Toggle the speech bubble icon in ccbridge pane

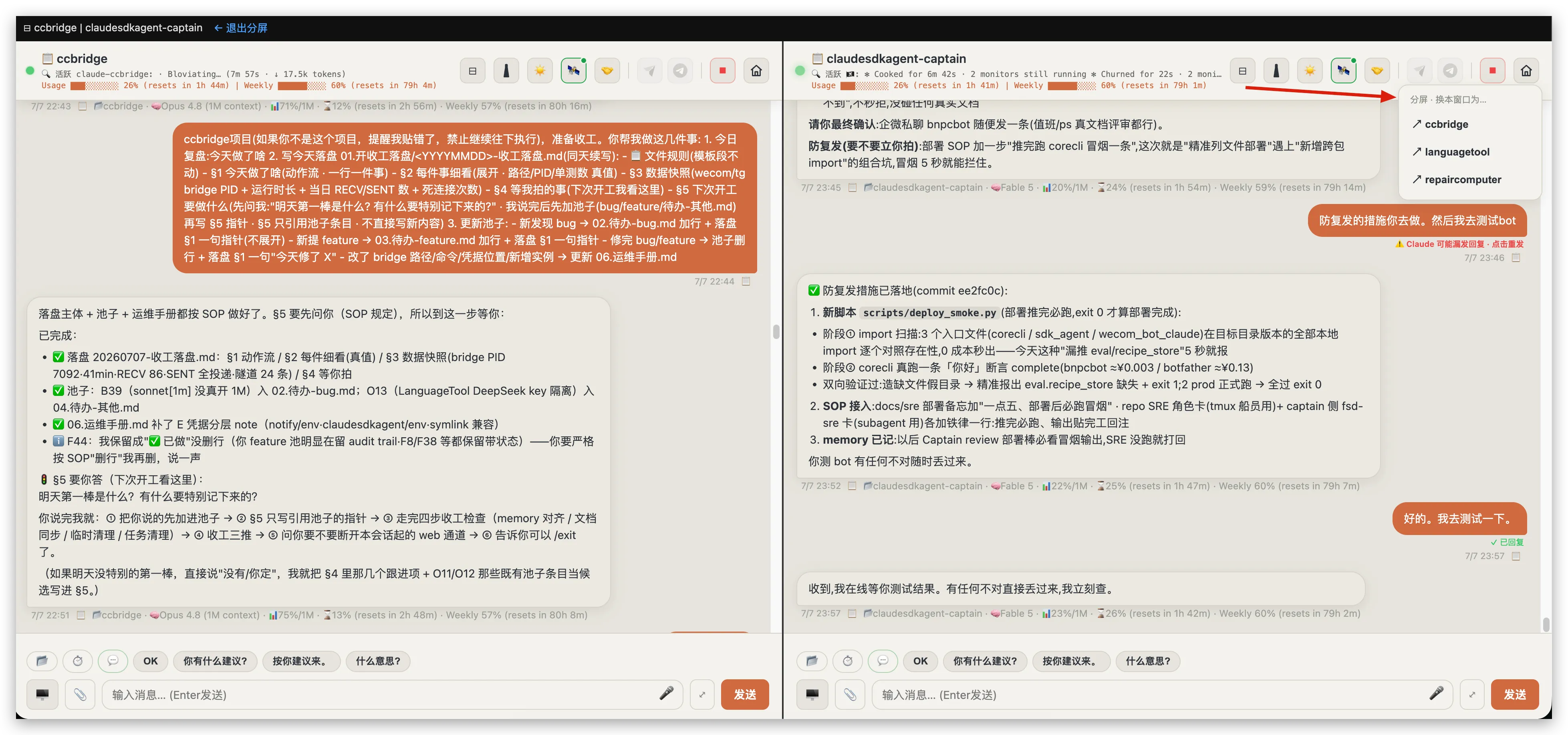(x=113, y=661)
